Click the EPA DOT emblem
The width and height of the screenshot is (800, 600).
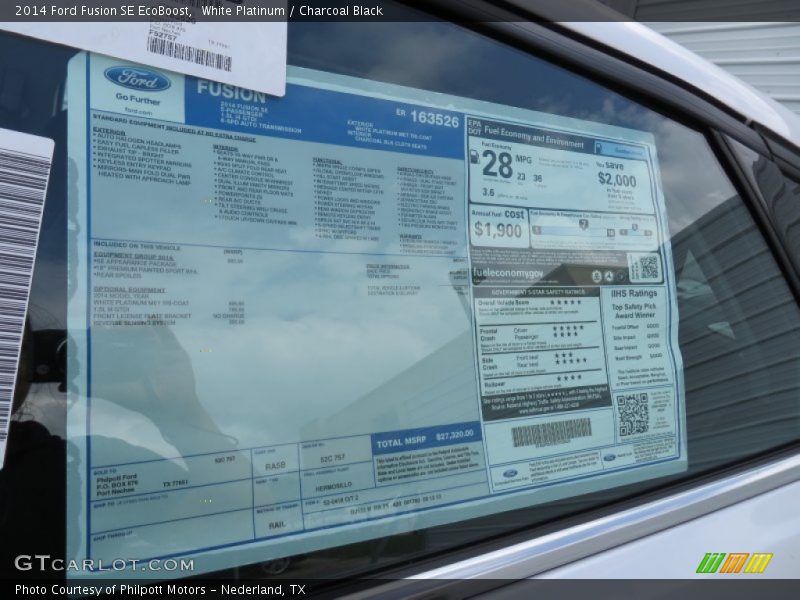[x=474, y=127]
